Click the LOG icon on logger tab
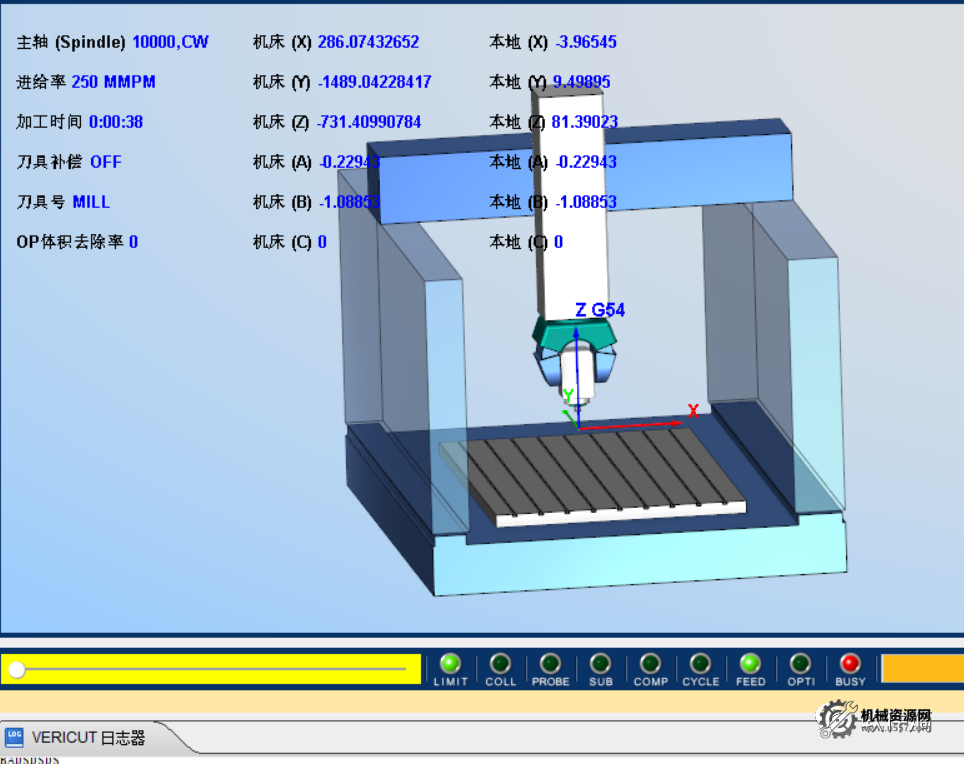 pyautogui.click(x=15, y=738)
